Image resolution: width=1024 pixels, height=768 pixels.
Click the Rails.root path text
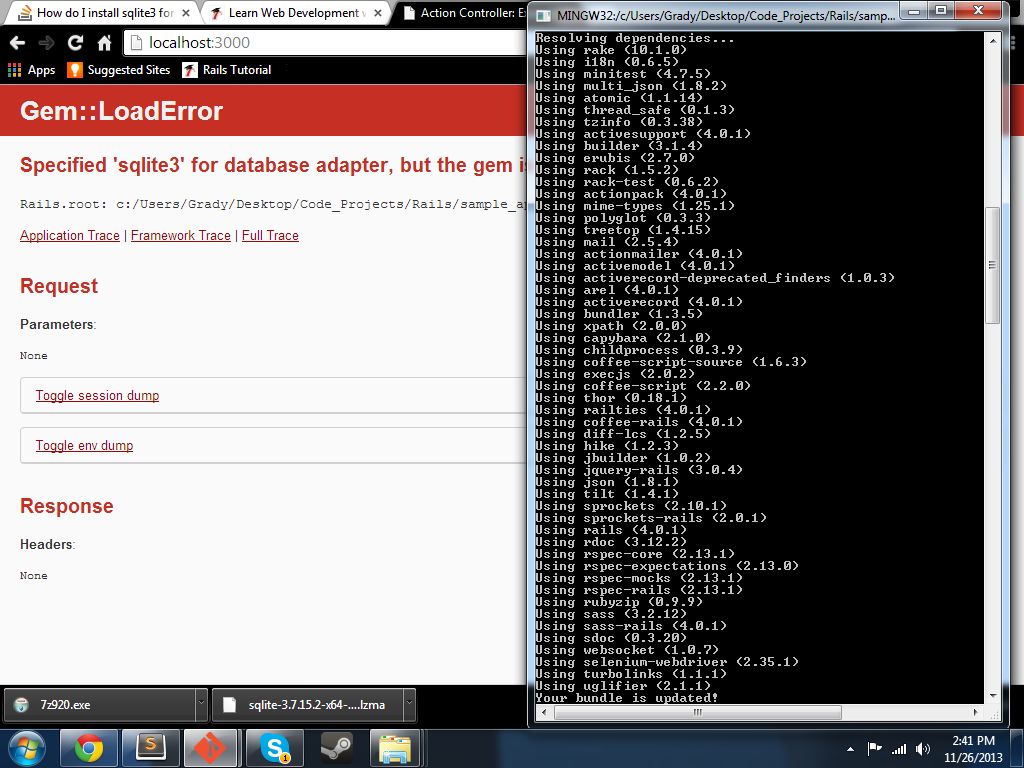(273, 204)
